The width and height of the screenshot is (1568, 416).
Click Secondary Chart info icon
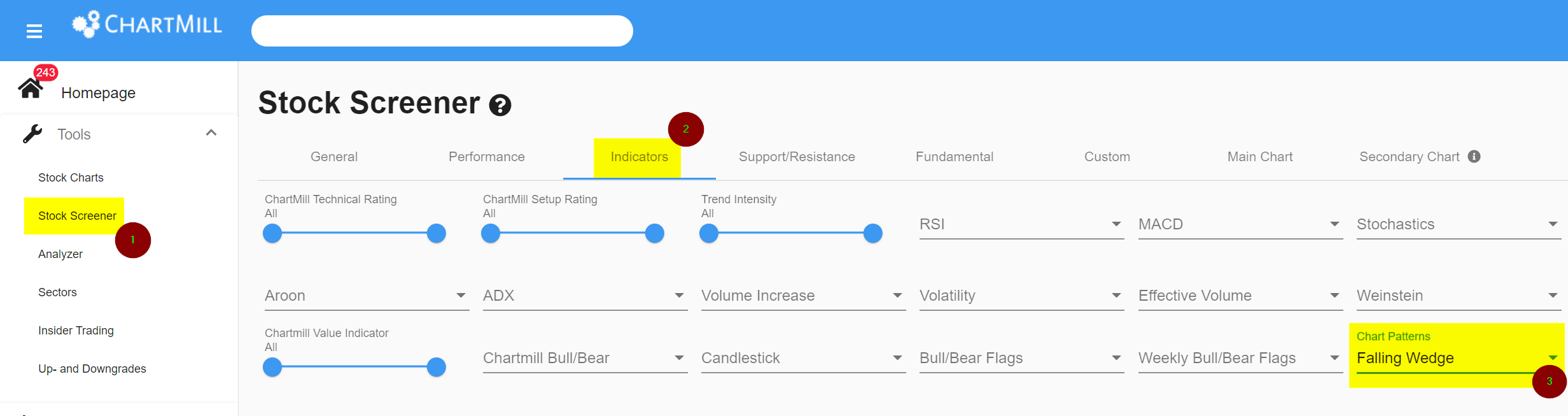click(1474, 157)
